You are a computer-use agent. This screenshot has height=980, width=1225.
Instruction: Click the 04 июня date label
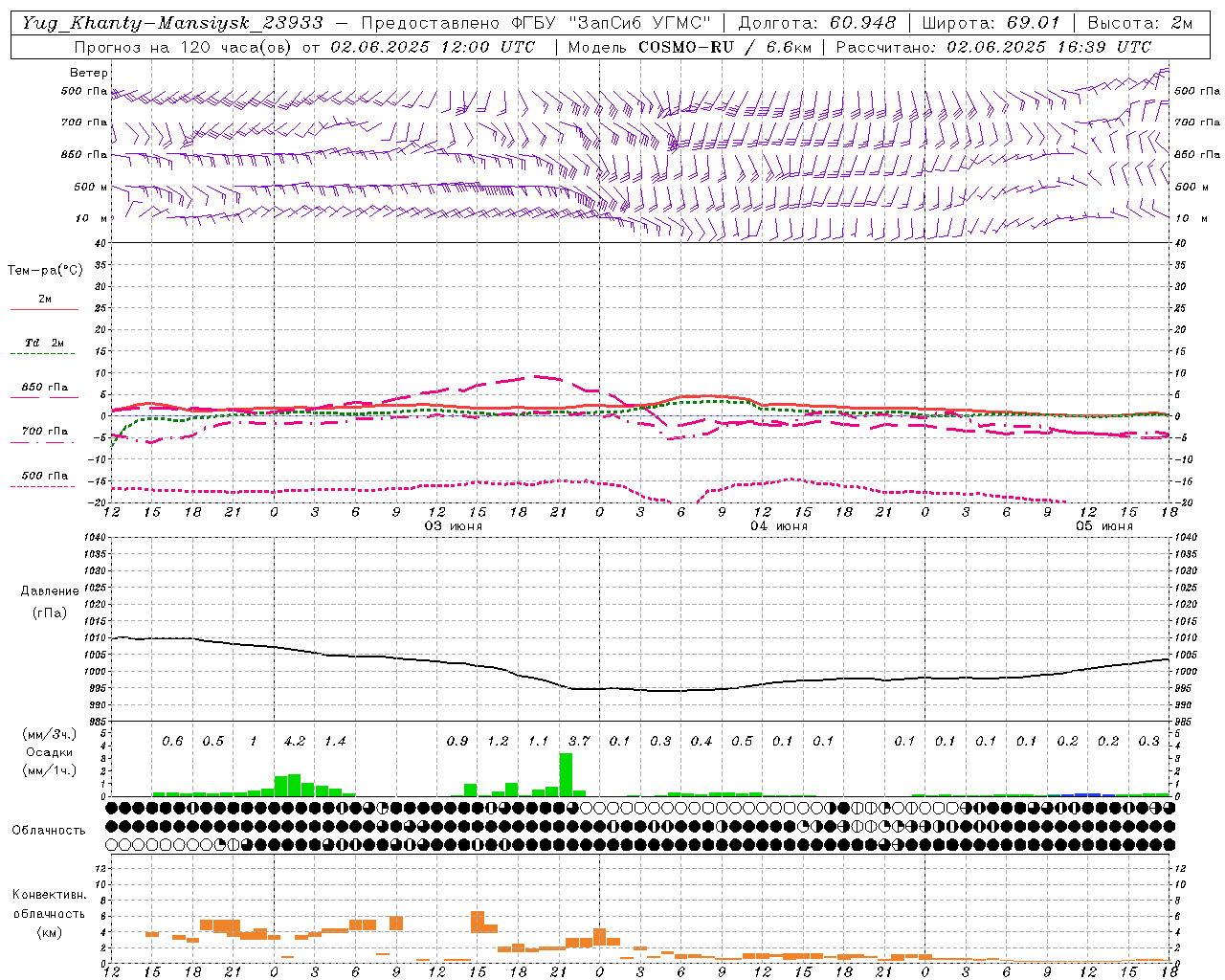[x=779, y=526]
